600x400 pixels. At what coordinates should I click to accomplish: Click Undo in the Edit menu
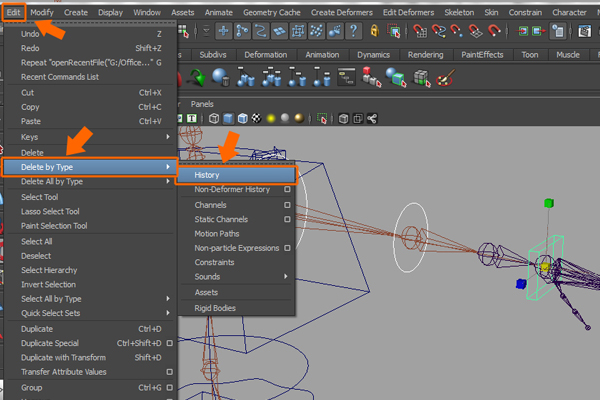[x=91, y=34]
